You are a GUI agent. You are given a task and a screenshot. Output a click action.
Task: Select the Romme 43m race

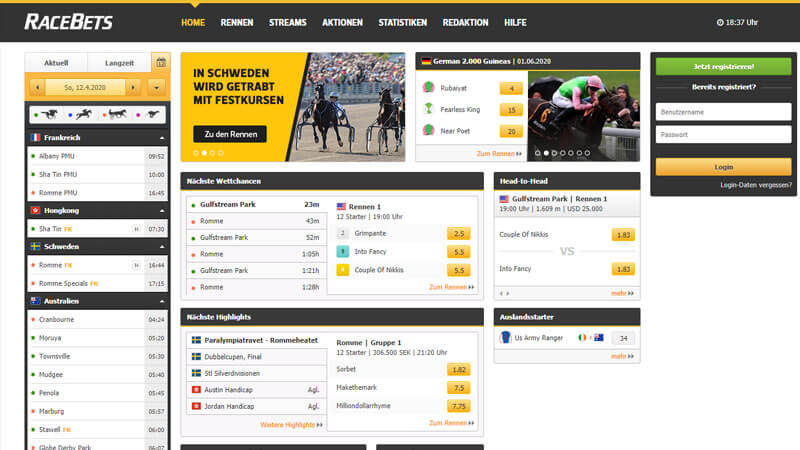(x=257, y=221)
